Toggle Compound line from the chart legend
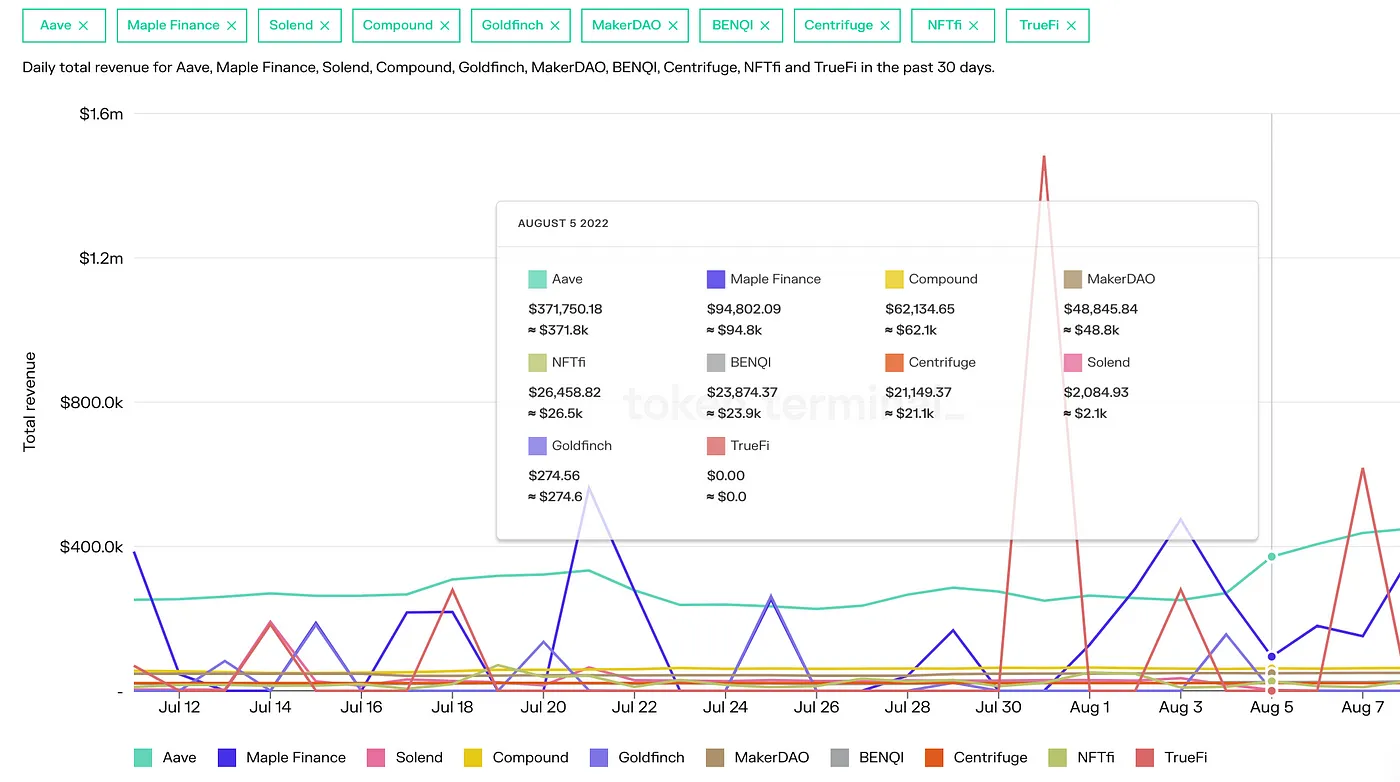The height and width of the screenshot is (782, 1400). [516, 758]
